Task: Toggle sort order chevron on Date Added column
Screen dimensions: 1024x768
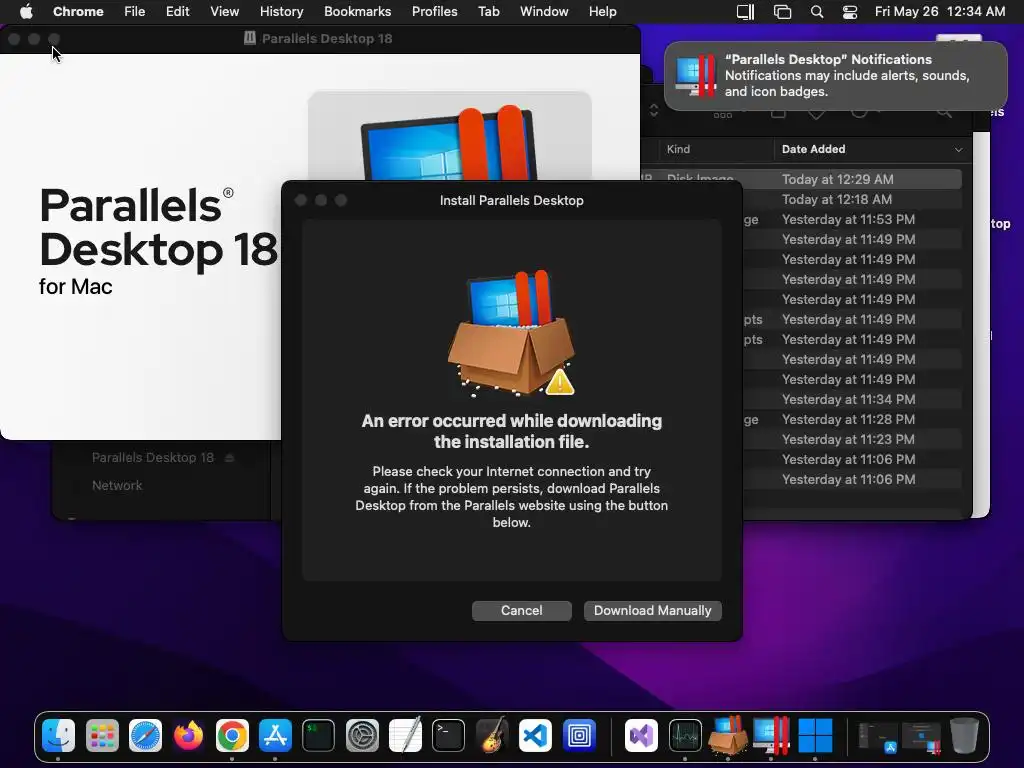Action: coord(958,150)
